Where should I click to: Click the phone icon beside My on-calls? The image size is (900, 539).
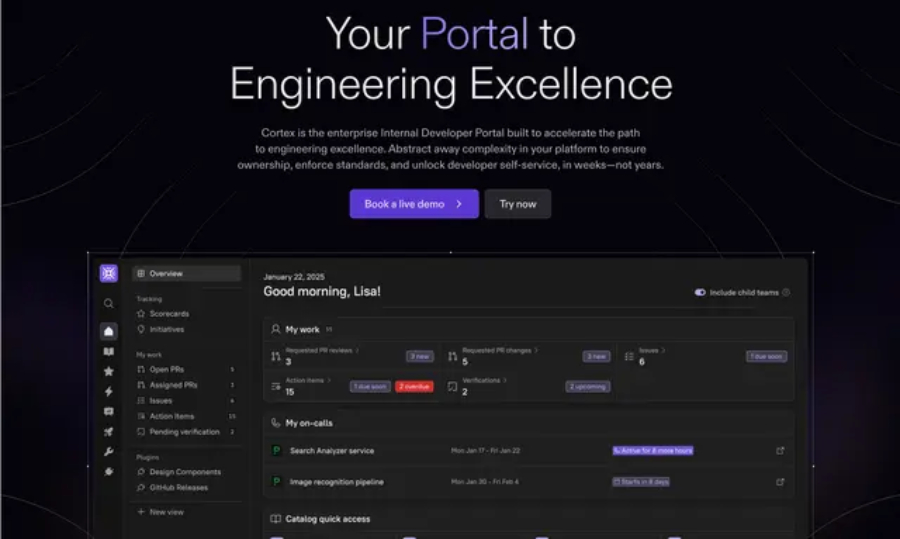pyautogui.click(x=276, y=422)
